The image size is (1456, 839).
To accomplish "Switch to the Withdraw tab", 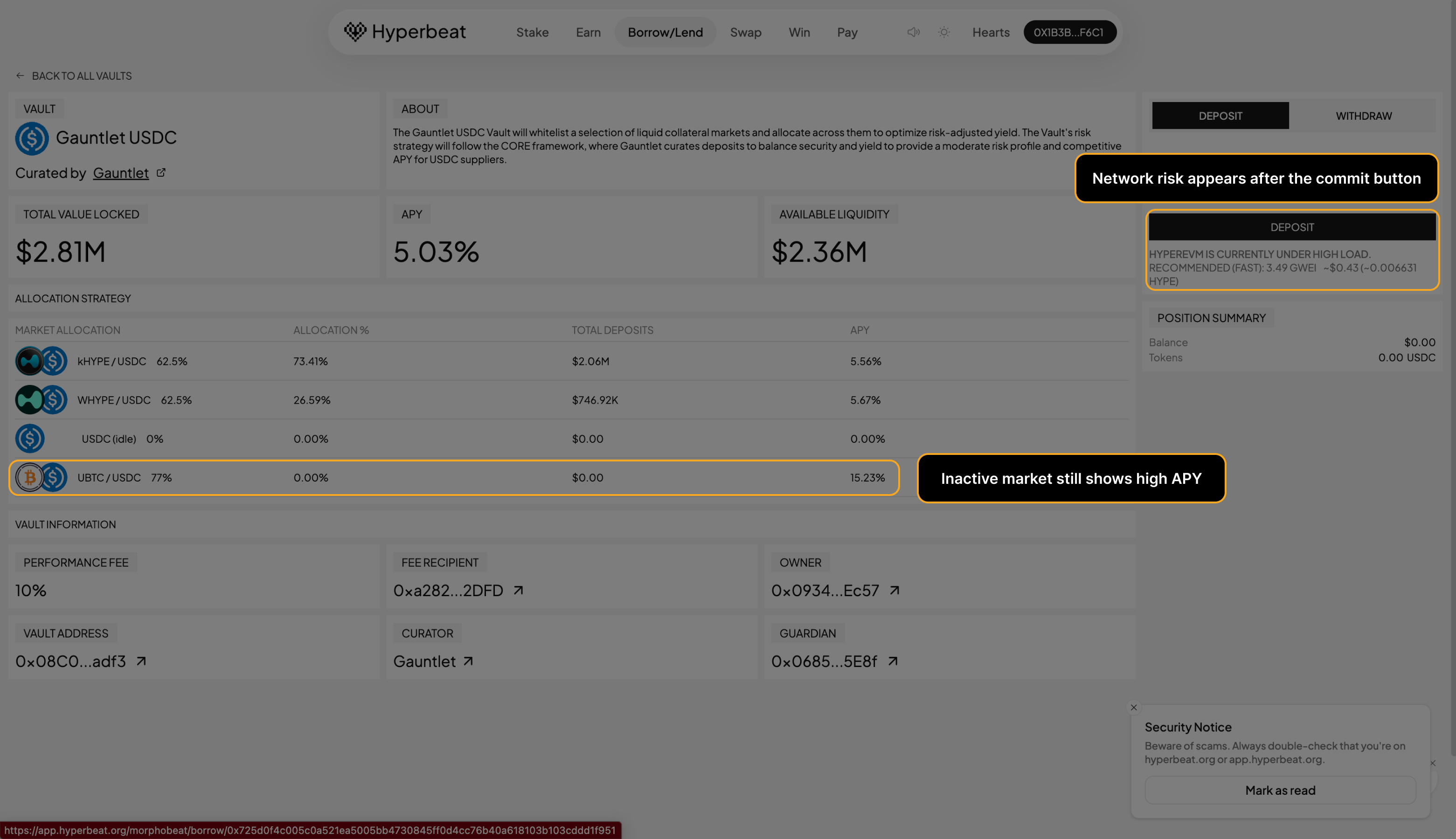I will pos(1363,116).
